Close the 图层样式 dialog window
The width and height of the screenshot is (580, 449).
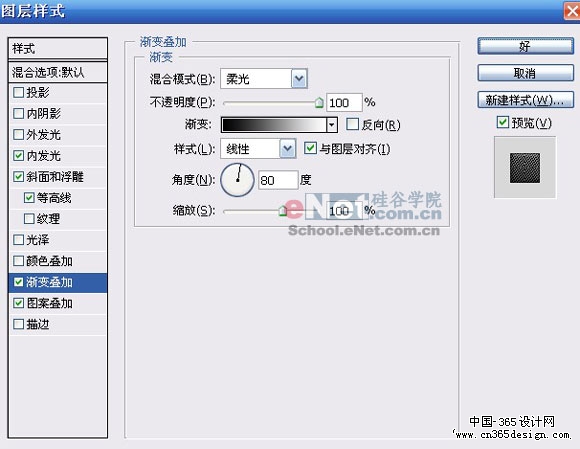click(572, 11)
